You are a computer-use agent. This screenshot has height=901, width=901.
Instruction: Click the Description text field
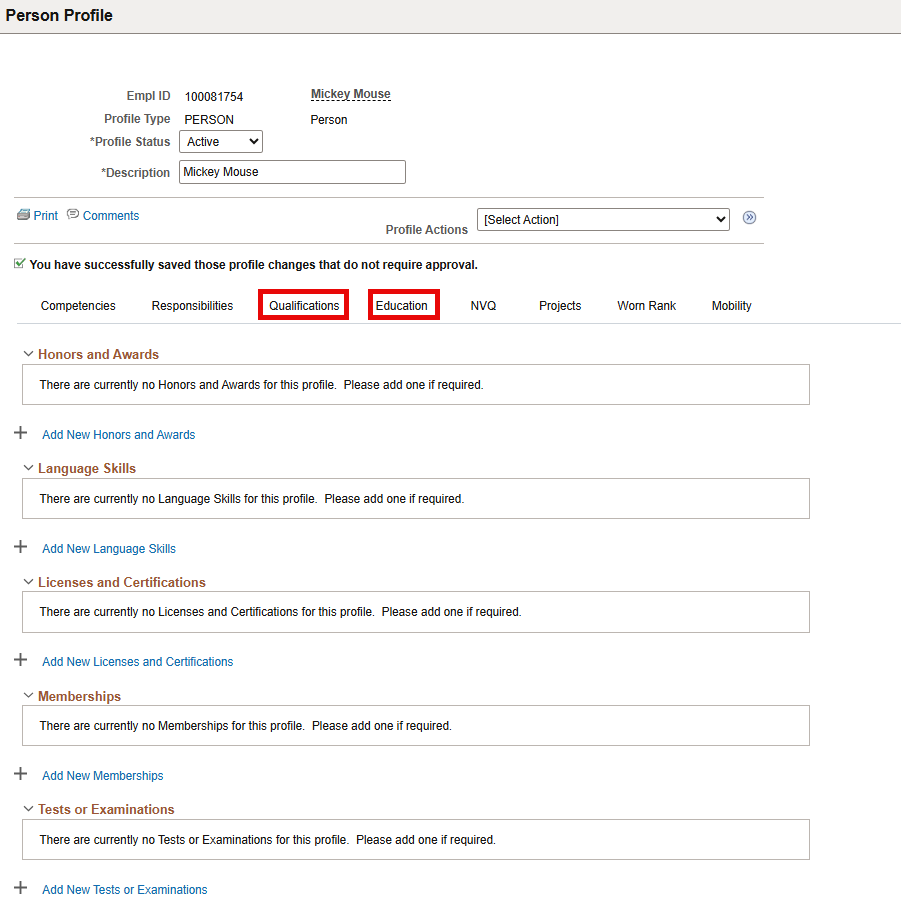(x=292, y=172)
